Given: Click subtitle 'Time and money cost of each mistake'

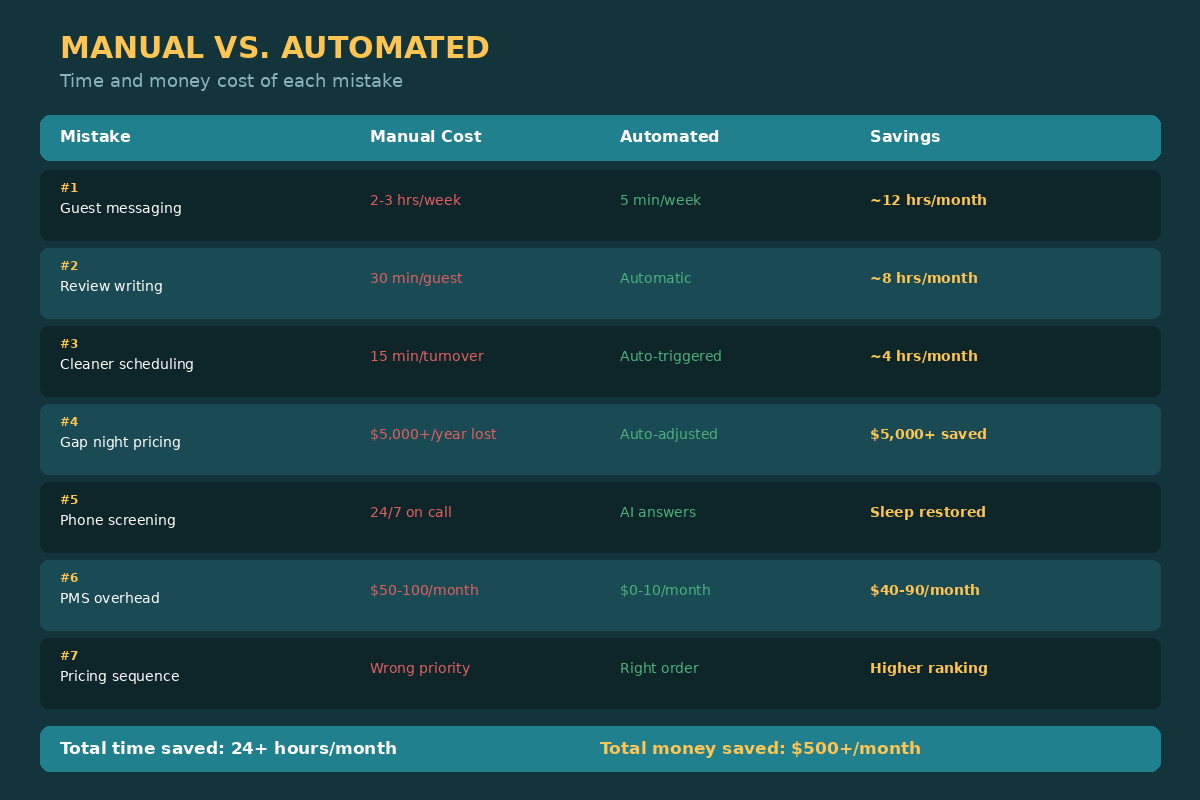Looking at the screenshot, I should coord(231,81).
